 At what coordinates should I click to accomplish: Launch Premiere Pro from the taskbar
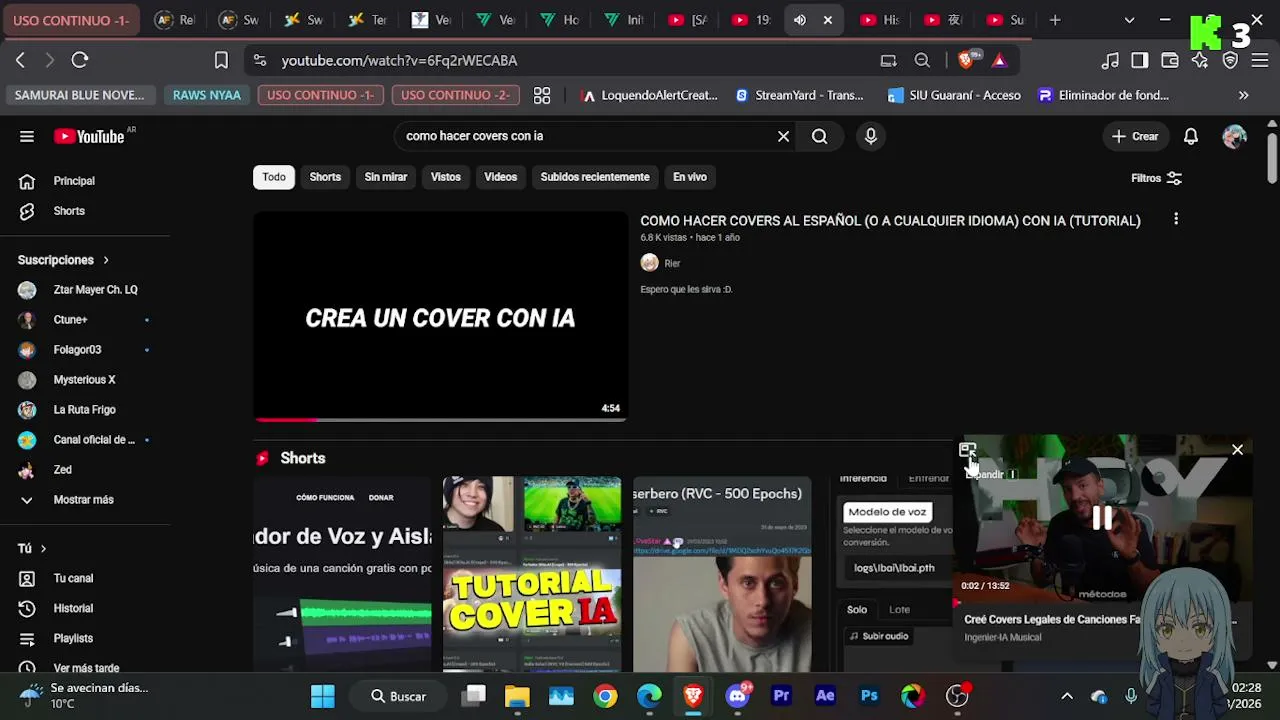point(781,696)
